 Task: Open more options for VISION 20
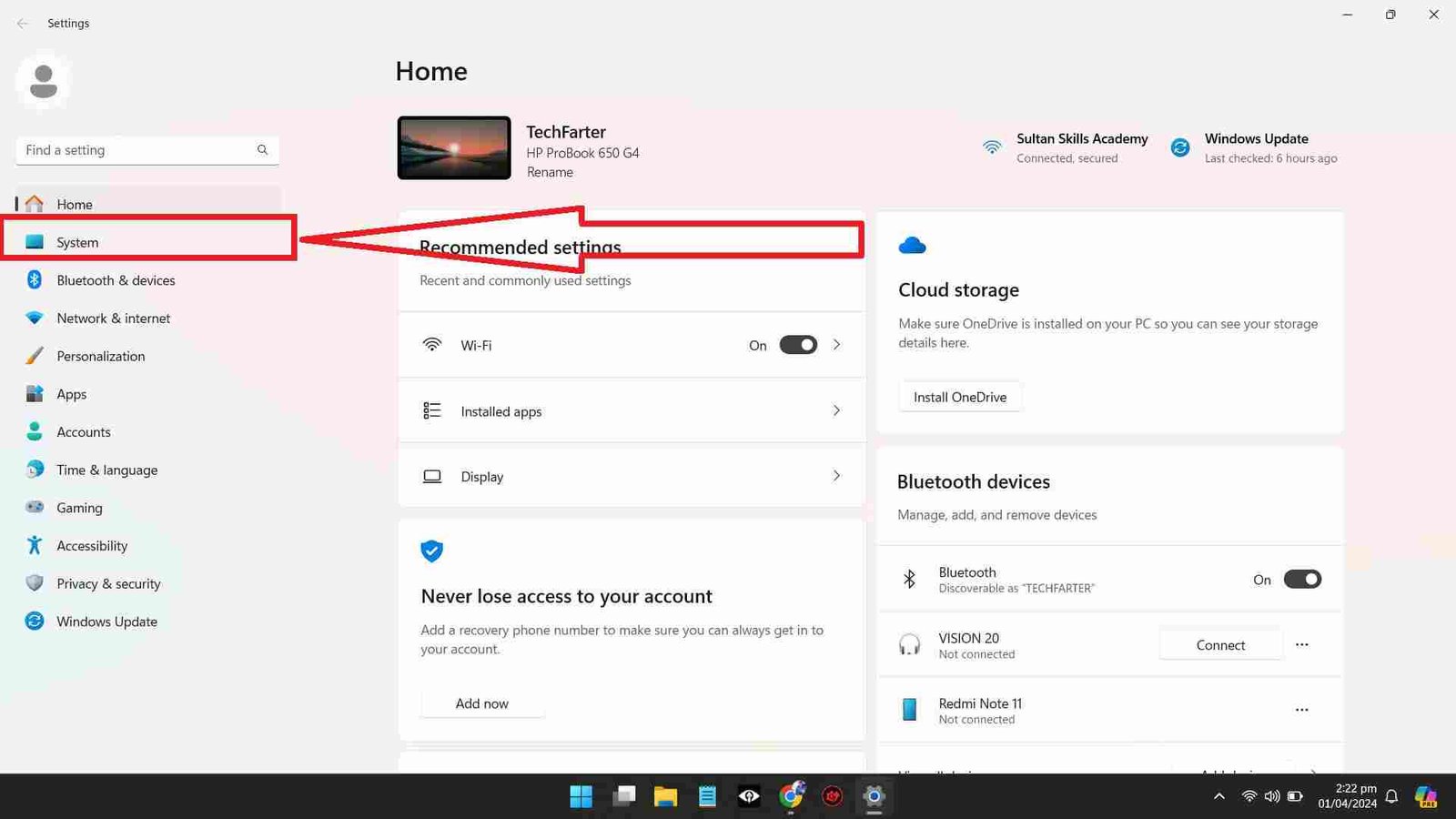(1301, 645)
